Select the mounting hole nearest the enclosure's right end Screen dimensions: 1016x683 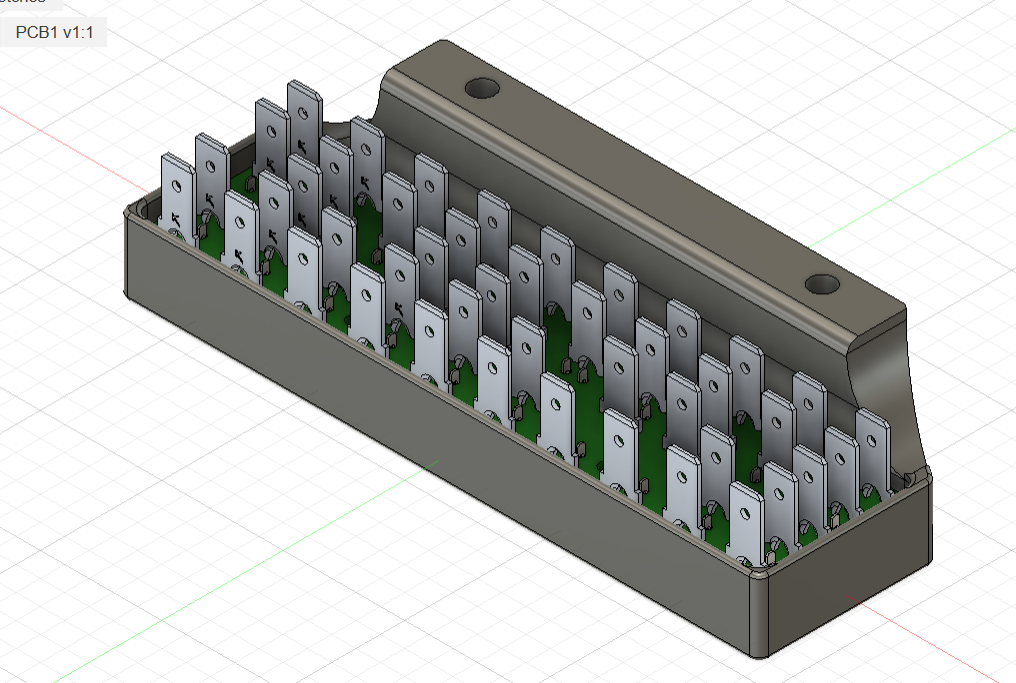(822, 284)
